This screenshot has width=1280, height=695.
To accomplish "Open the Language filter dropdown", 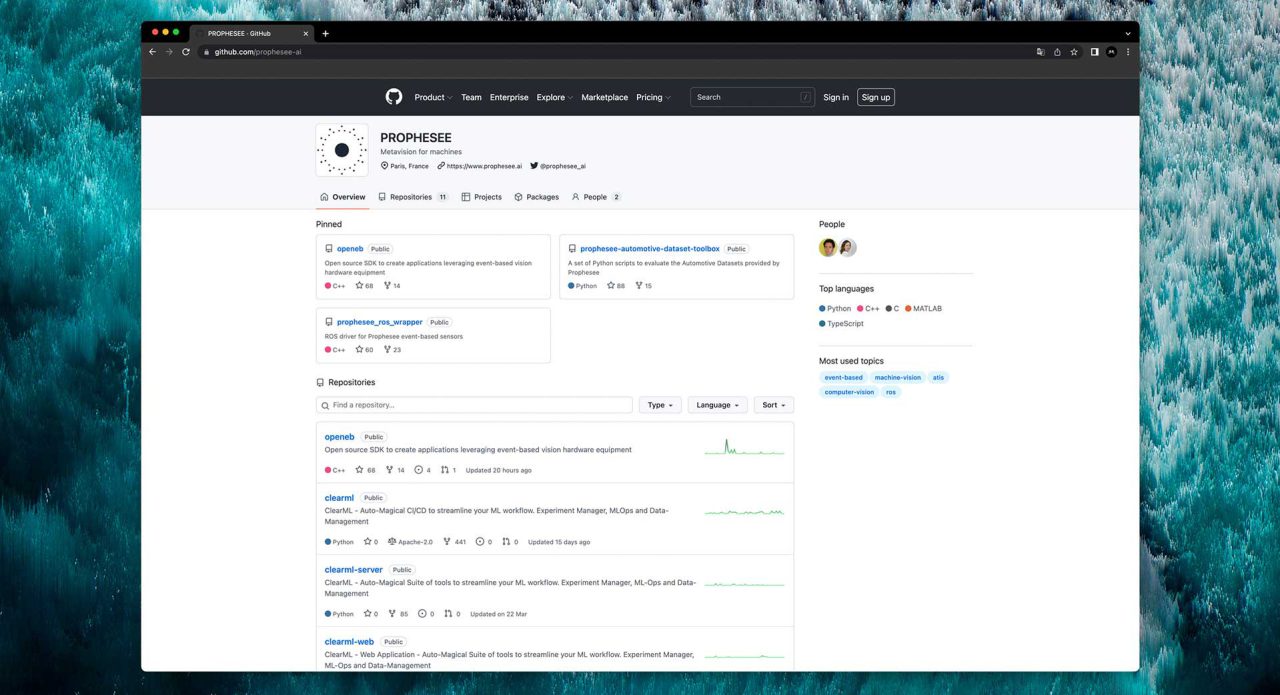I will click(x=716, y=405).
